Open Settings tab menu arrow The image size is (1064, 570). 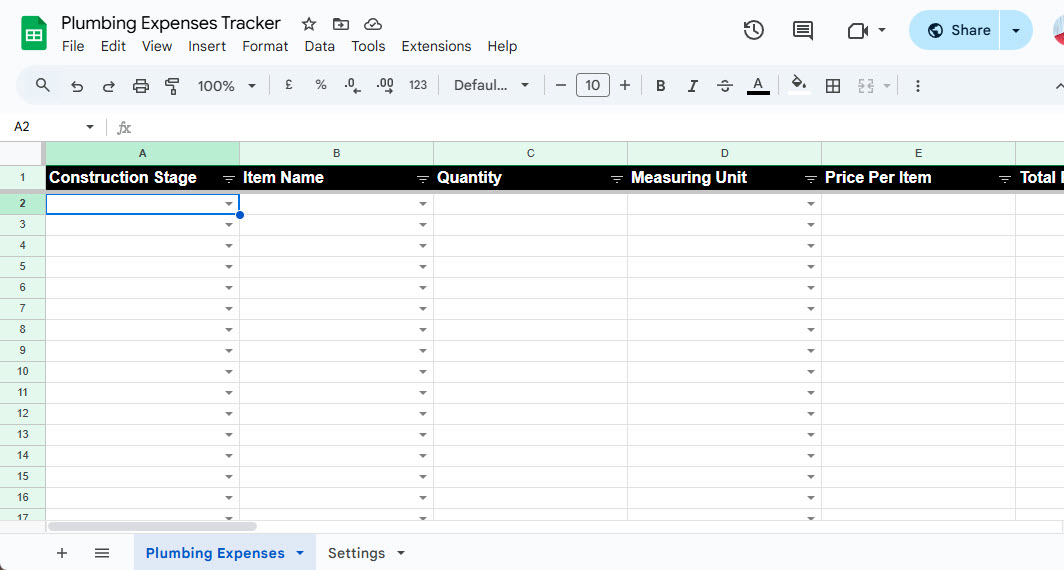[401, 553]
